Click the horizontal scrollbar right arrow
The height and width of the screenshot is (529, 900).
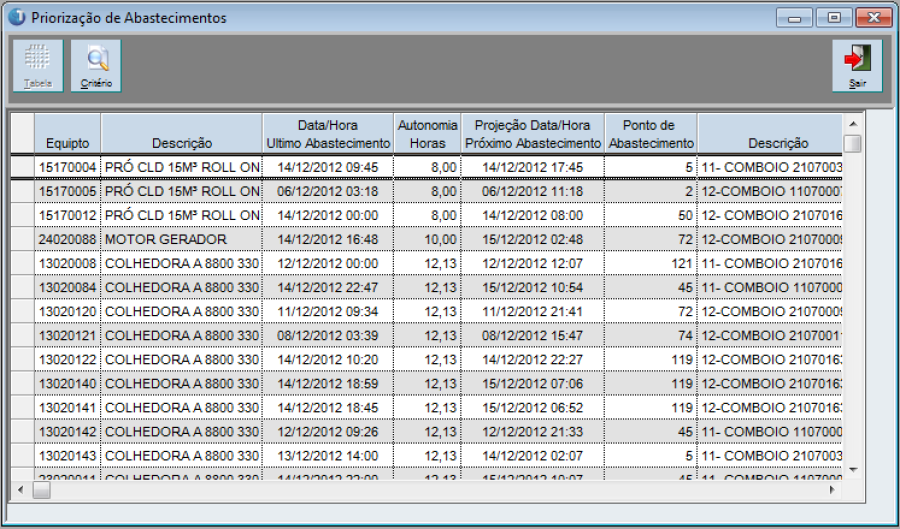click(832, 490)
